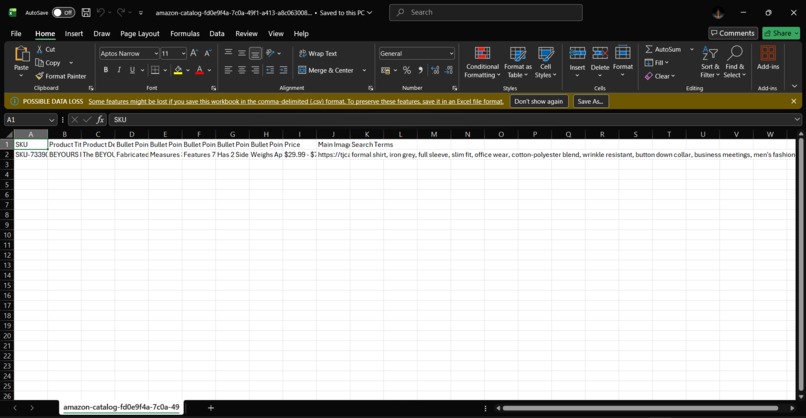Screen dimensions: 806x418
Task: Click the Top Align icon
Action: pyautogui.click(x=228, y=53)
